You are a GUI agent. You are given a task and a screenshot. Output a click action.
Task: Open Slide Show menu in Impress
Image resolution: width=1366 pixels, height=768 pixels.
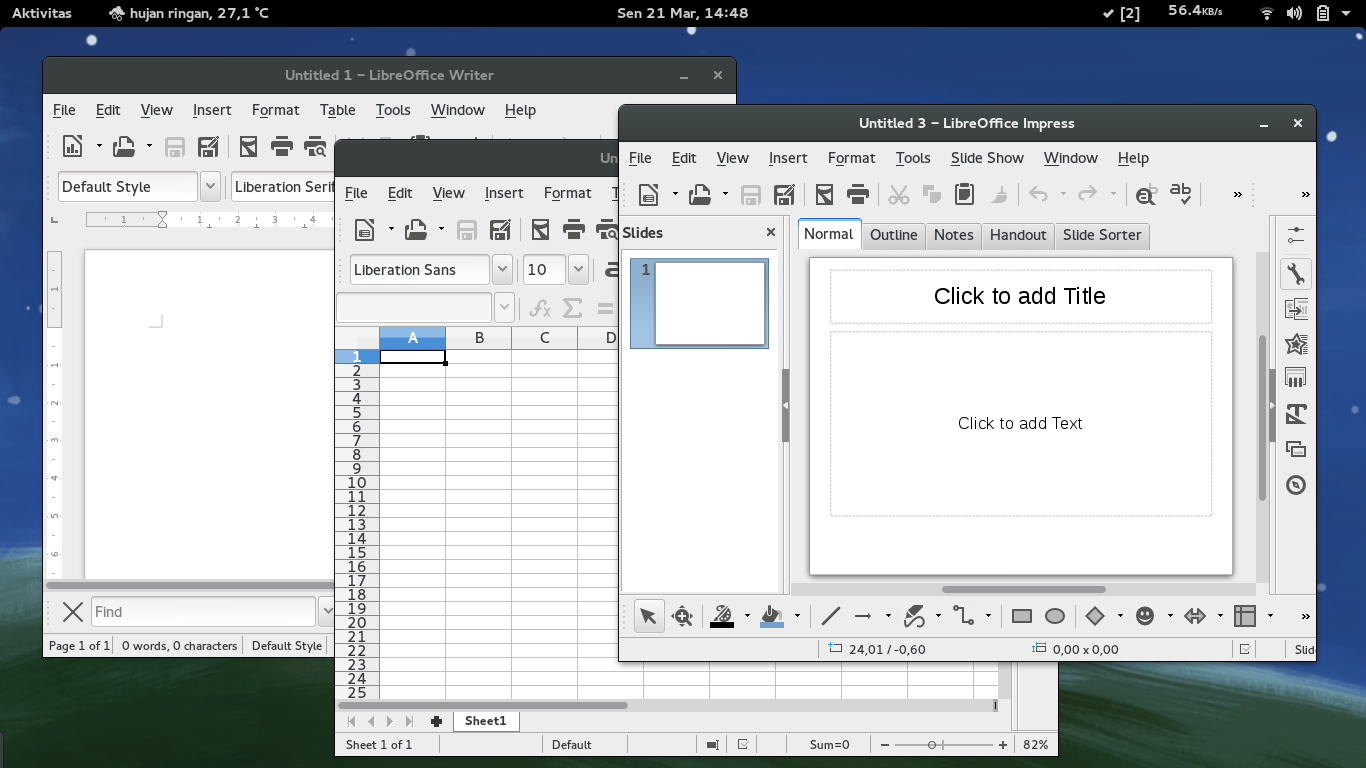(987, 158)
